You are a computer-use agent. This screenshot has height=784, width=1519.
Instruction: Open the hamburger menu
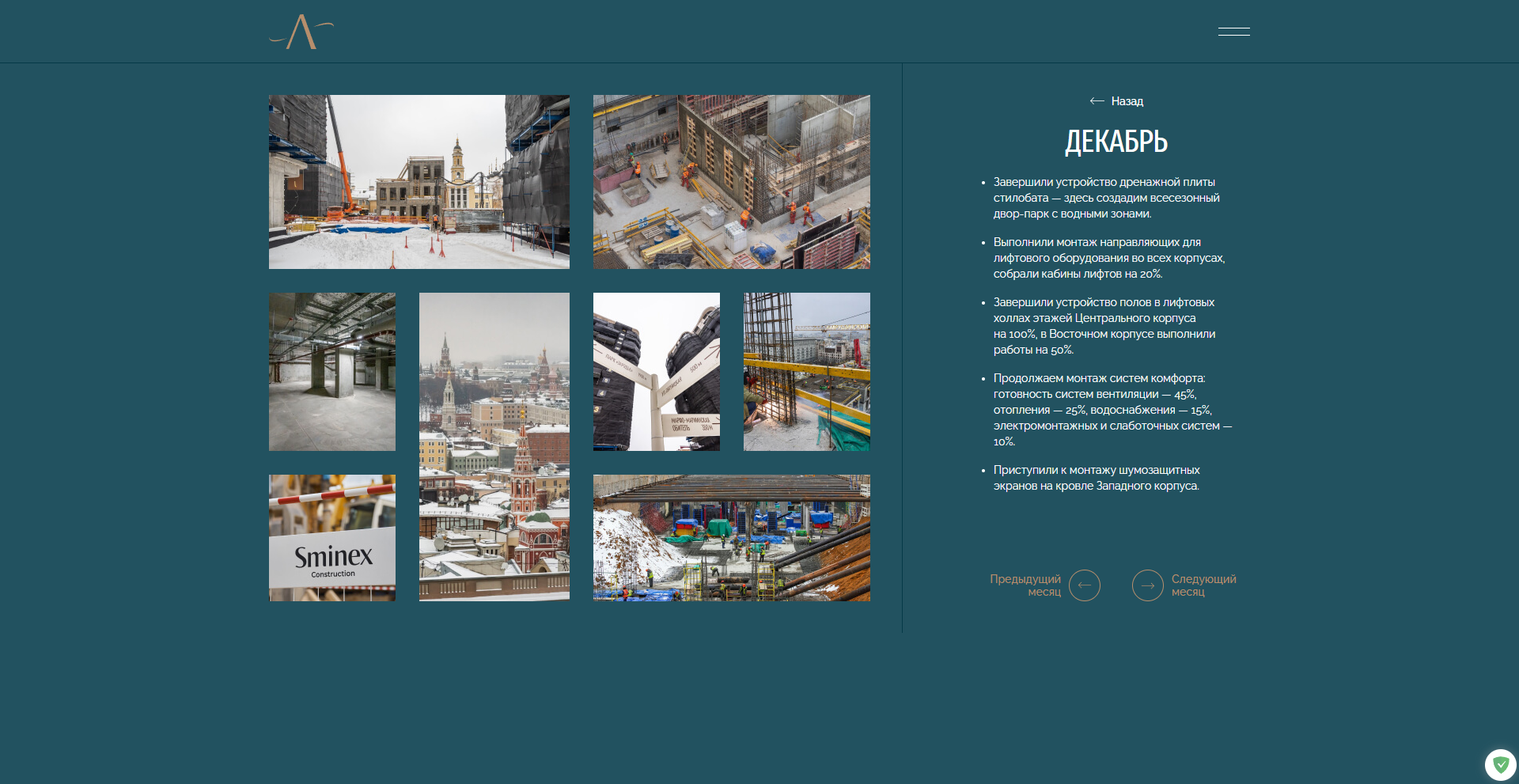point(1234,32)
